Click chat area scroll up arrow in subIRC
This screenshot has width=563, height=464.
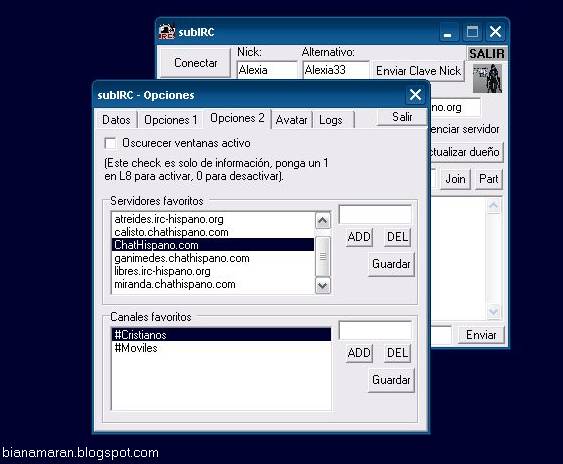pos(493,206)
